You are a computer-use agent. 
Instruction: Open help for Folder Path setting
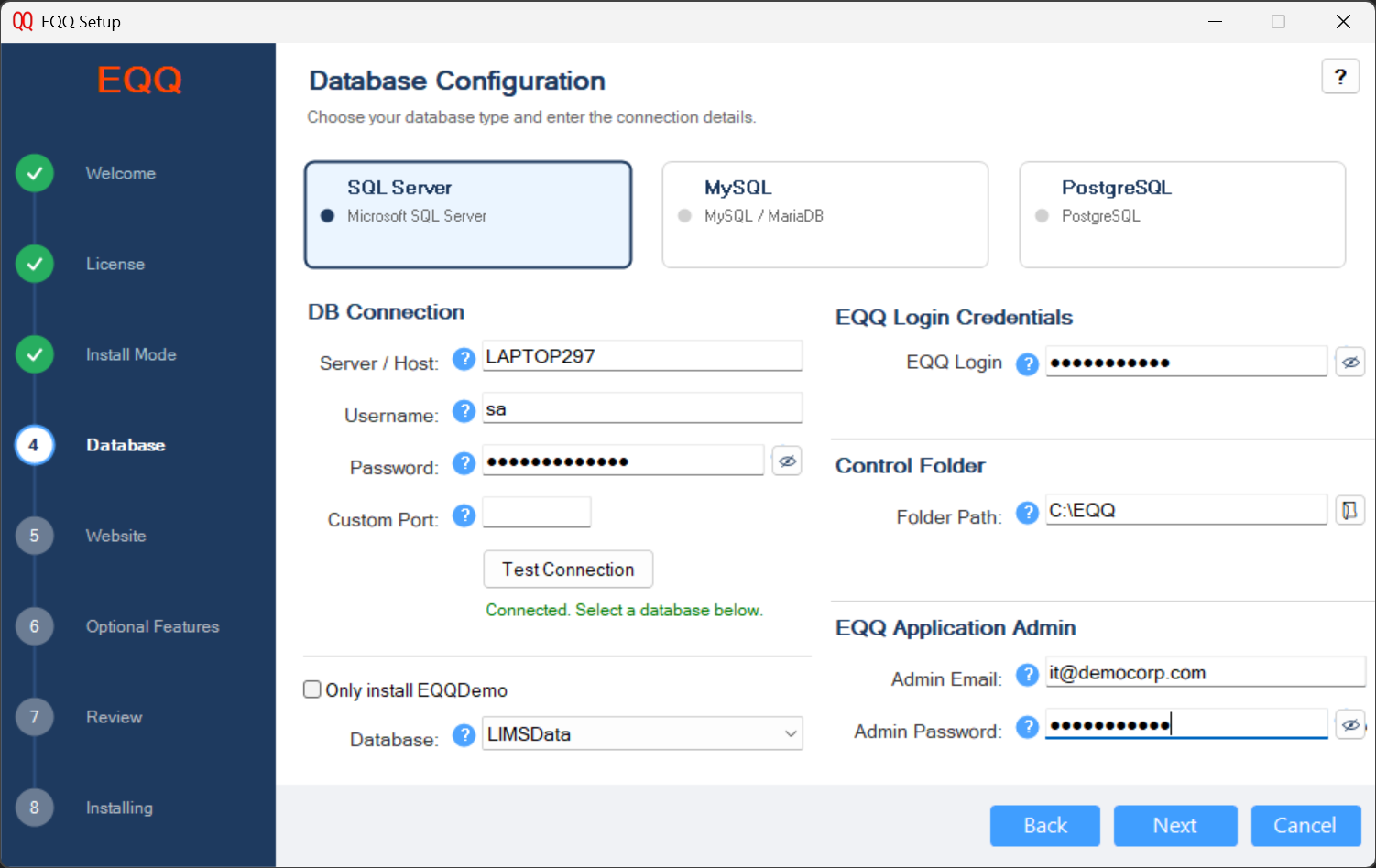pos(1027,514)
